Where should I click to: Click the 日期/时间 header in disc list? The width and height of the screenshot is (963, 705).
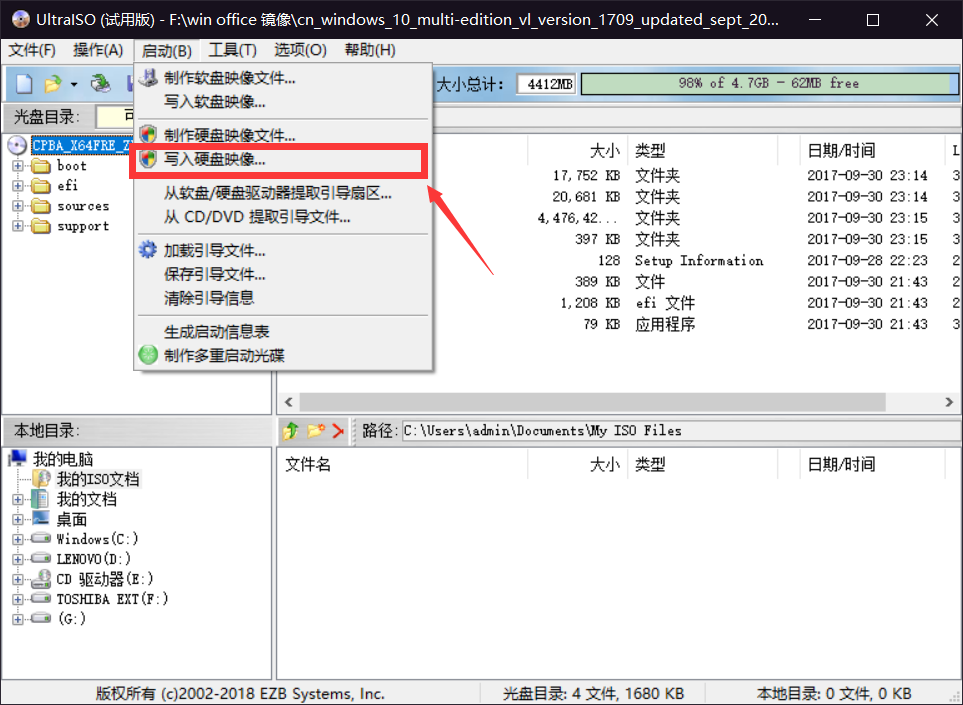point(870,150)
